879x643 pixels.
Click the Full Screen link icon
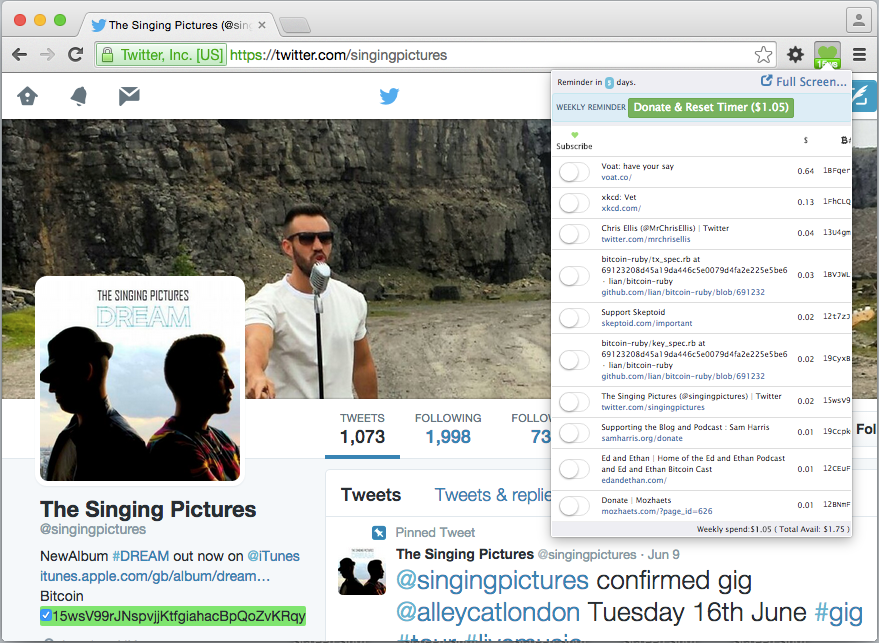tap(766, 81)
